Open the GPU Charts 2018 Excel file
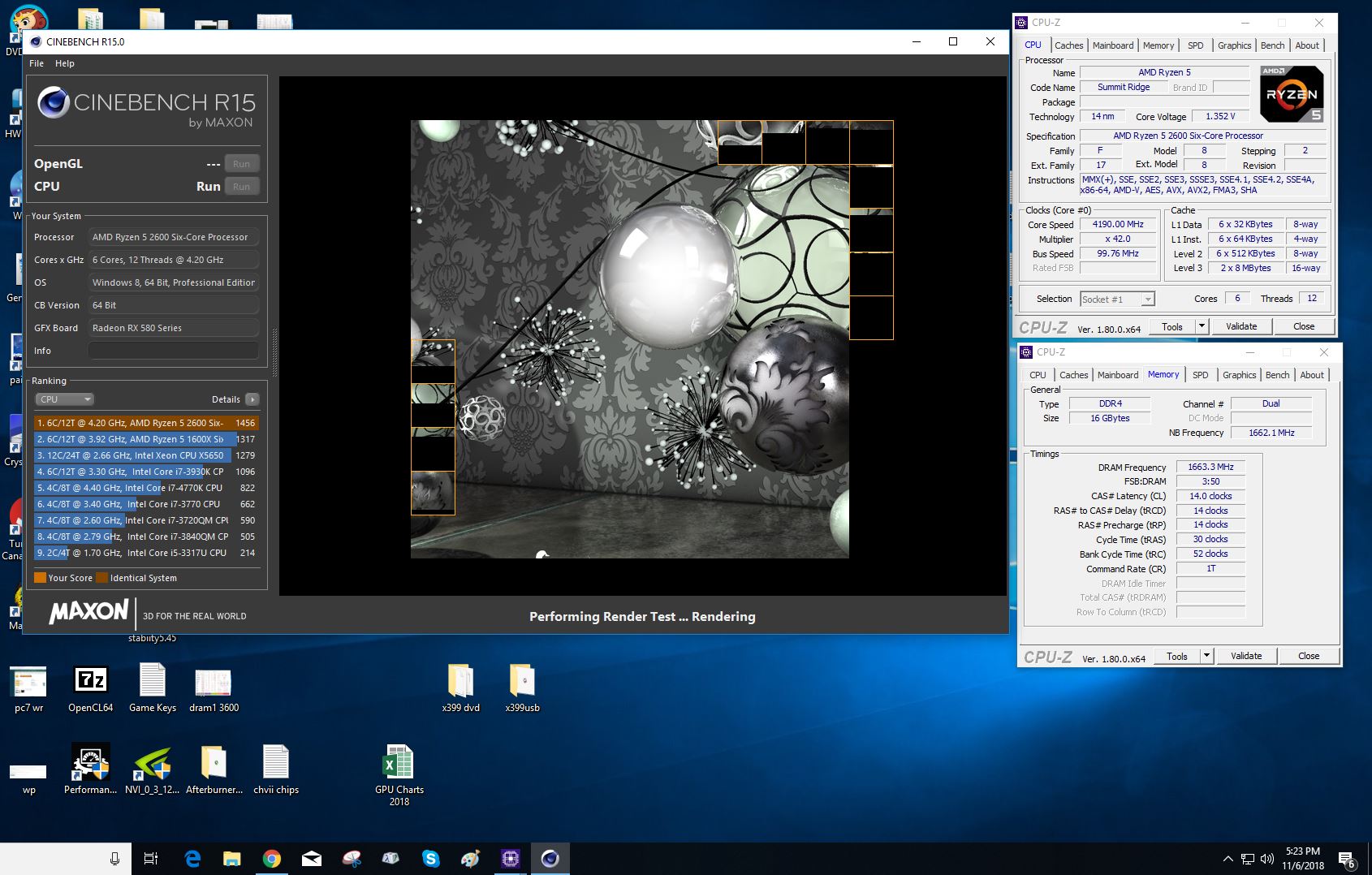 click(399, 775)
